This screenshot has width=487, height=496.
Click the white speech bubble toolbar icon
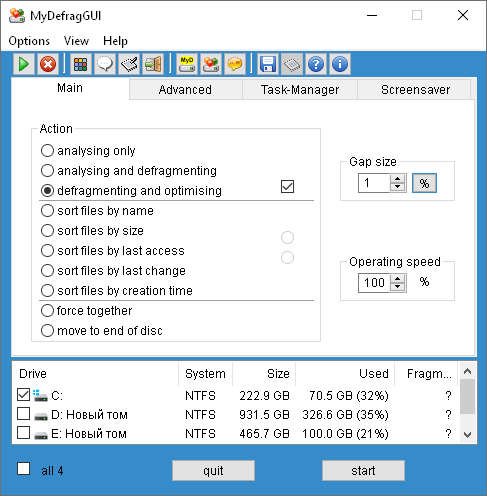105,64
